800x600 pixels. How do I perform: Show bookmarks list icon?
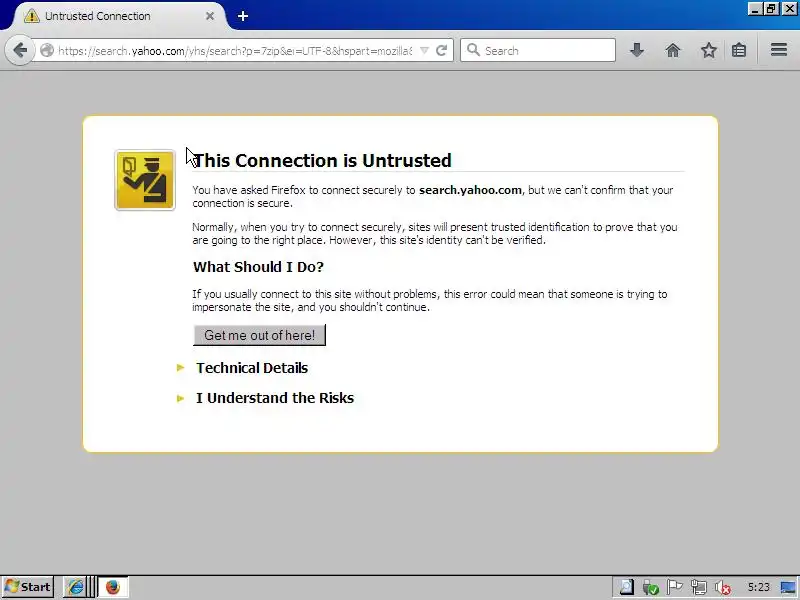click(739, 50)
